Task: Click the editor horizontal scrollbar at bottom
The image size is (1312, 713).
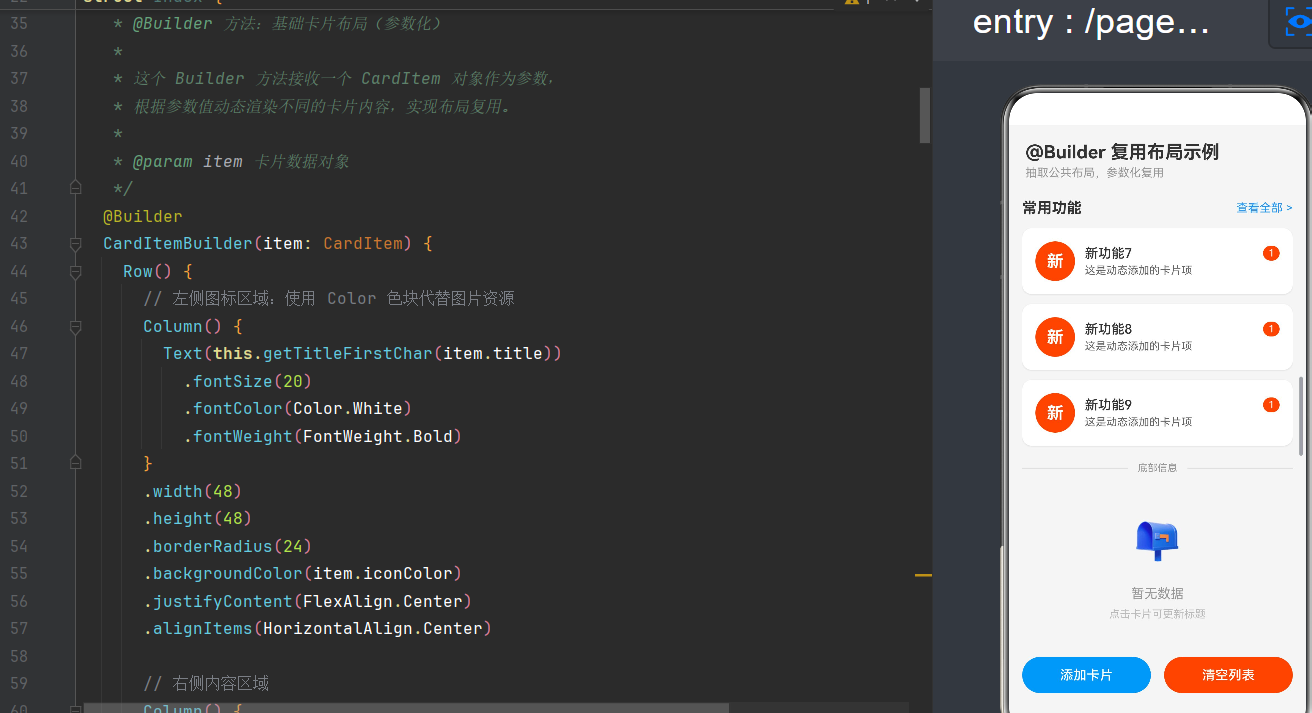Action: pyautogui.click(x=406, y=707)
